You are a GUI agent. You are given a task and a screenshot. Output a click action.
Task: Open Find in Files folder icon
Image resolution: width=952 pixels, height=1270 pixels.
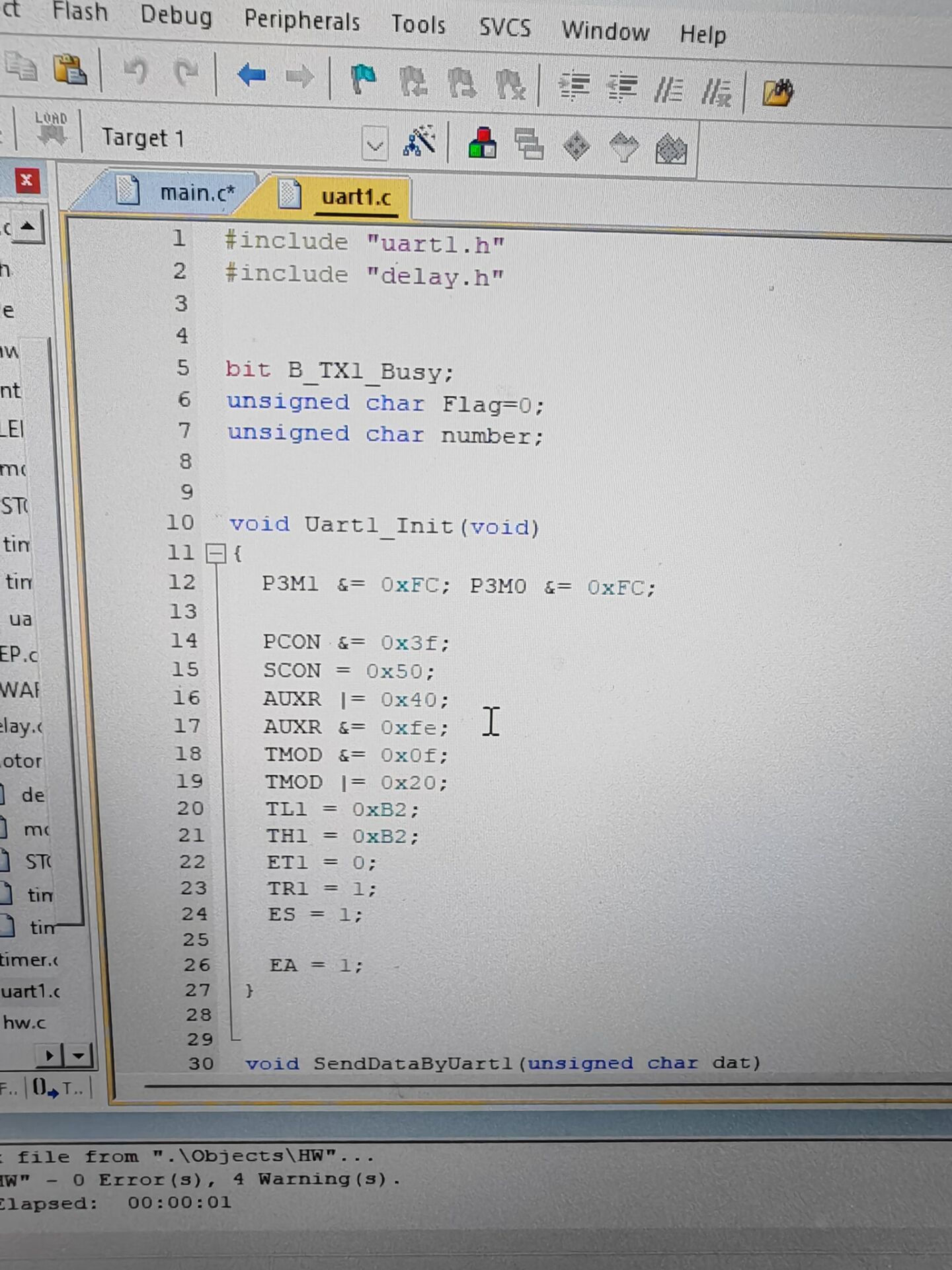(778, 93)
